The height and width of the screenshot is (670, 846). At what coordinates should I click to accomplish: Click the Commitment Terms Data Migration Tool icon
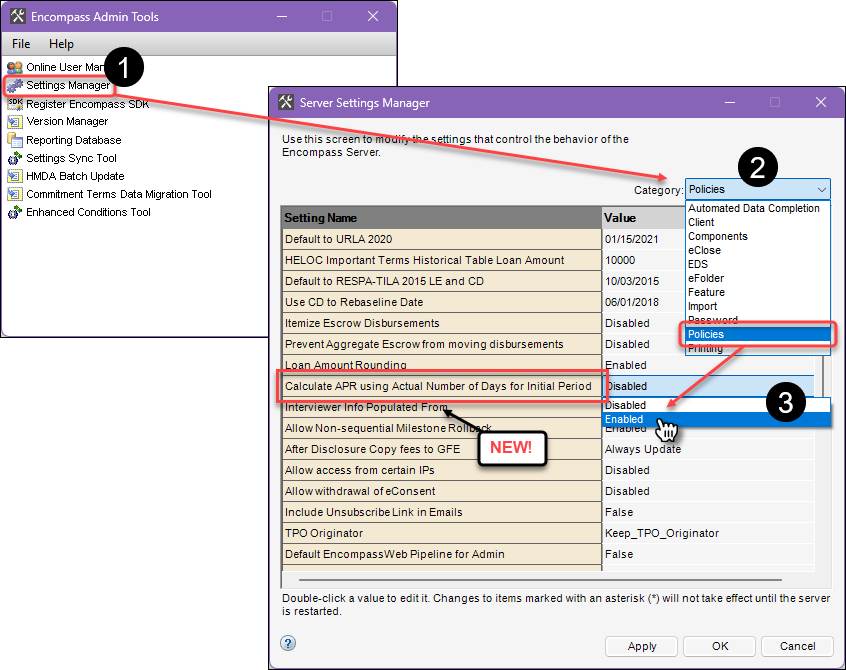click(x=15, y=194)
